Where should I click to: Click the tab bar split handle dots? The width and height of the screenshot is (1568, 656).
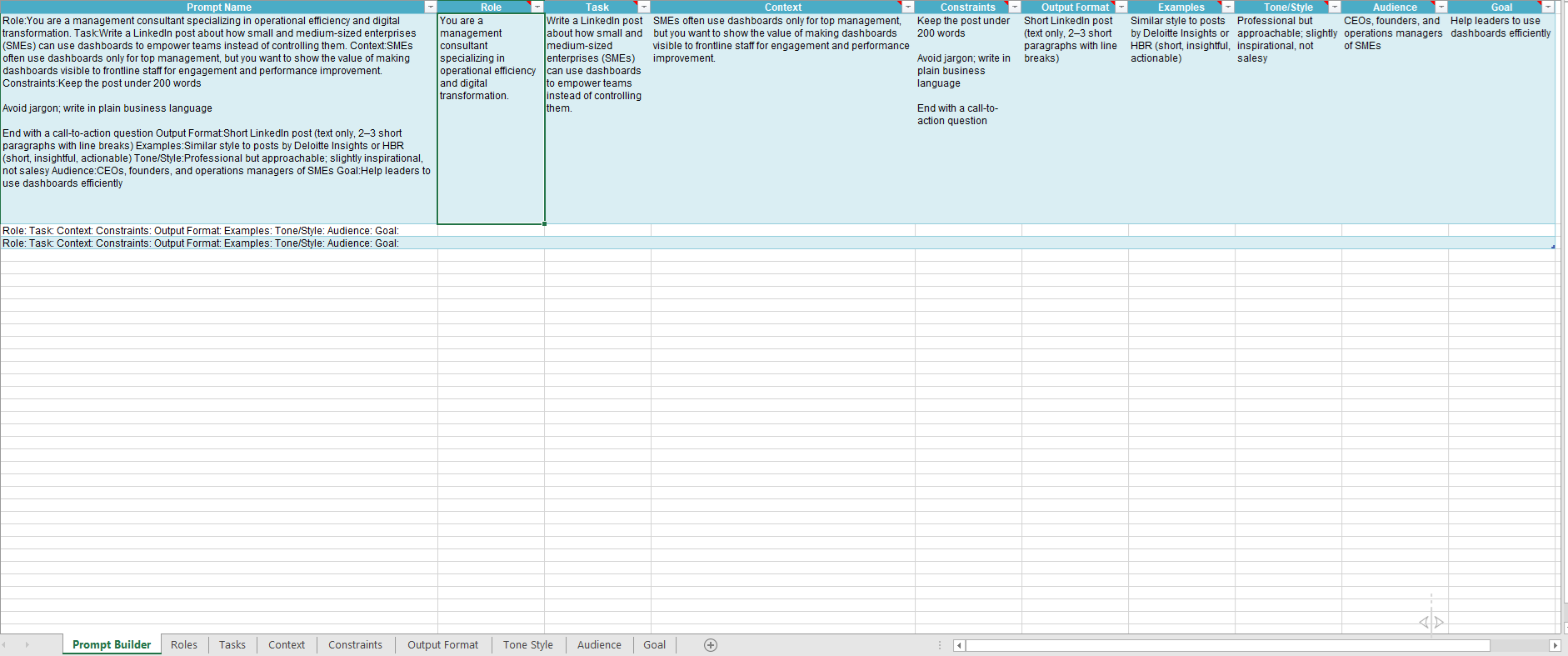(940, 645)
